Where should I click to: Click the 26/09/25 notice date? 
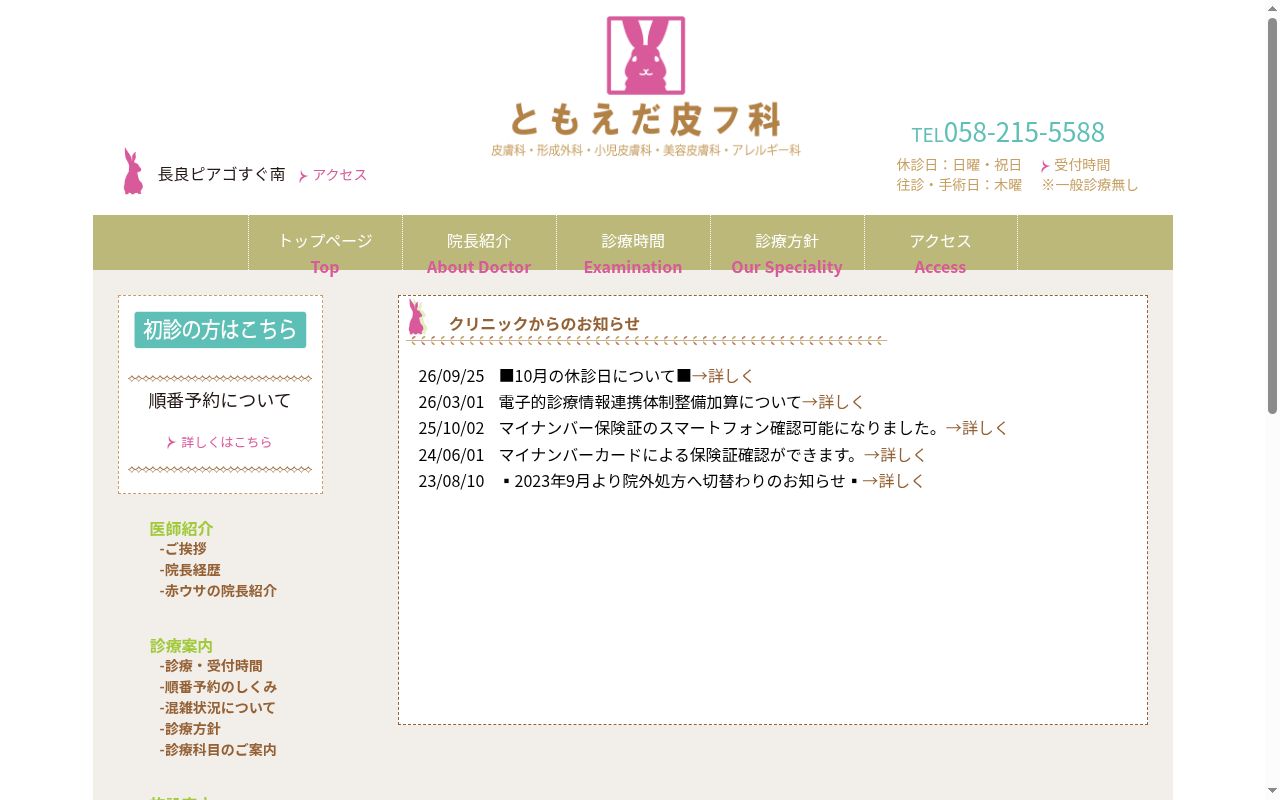click(x=451, y=376)
